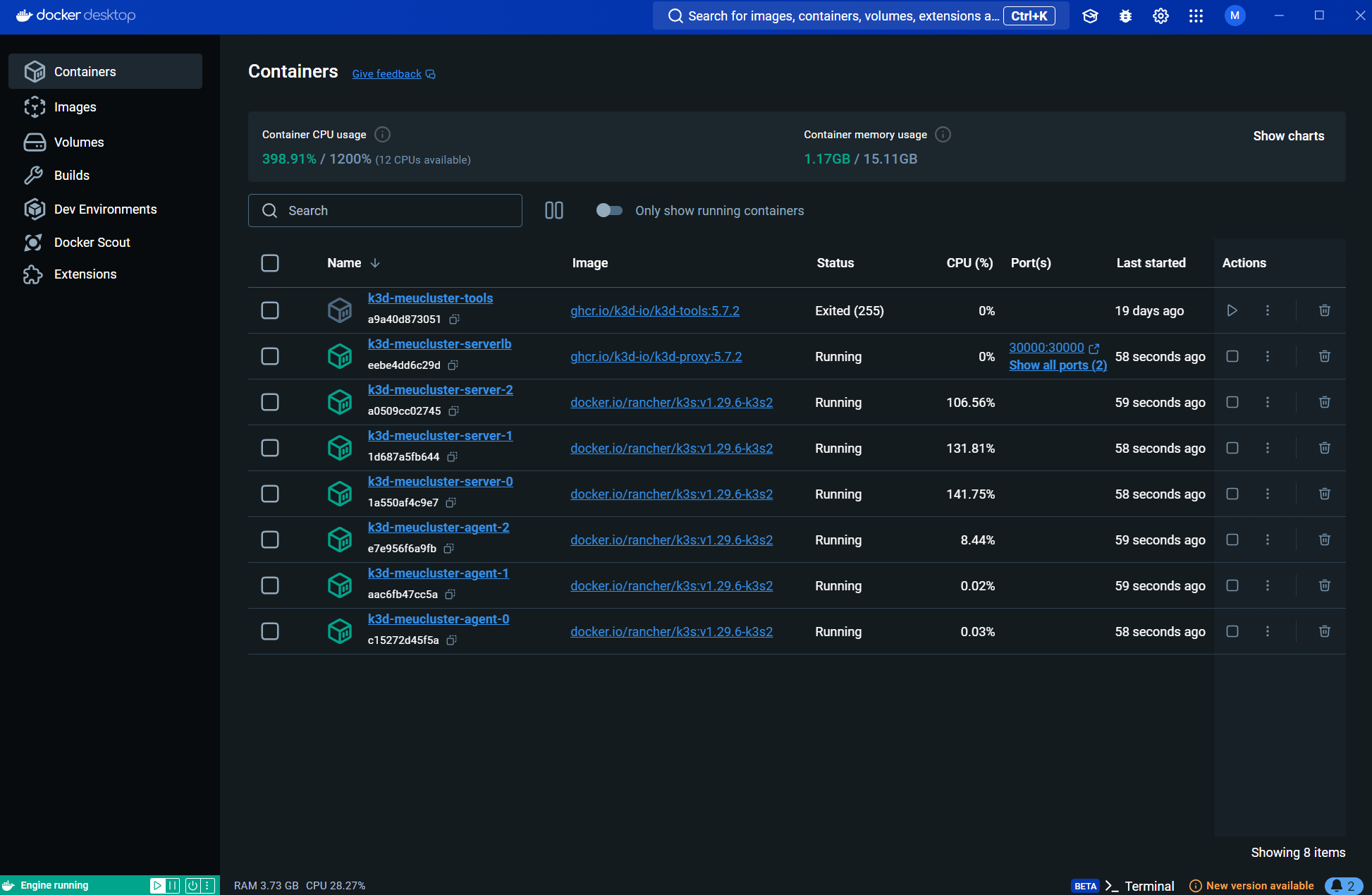1372x895 pixels.
Task: Select all containers with header checkbox
Action: tap(270, 263)
